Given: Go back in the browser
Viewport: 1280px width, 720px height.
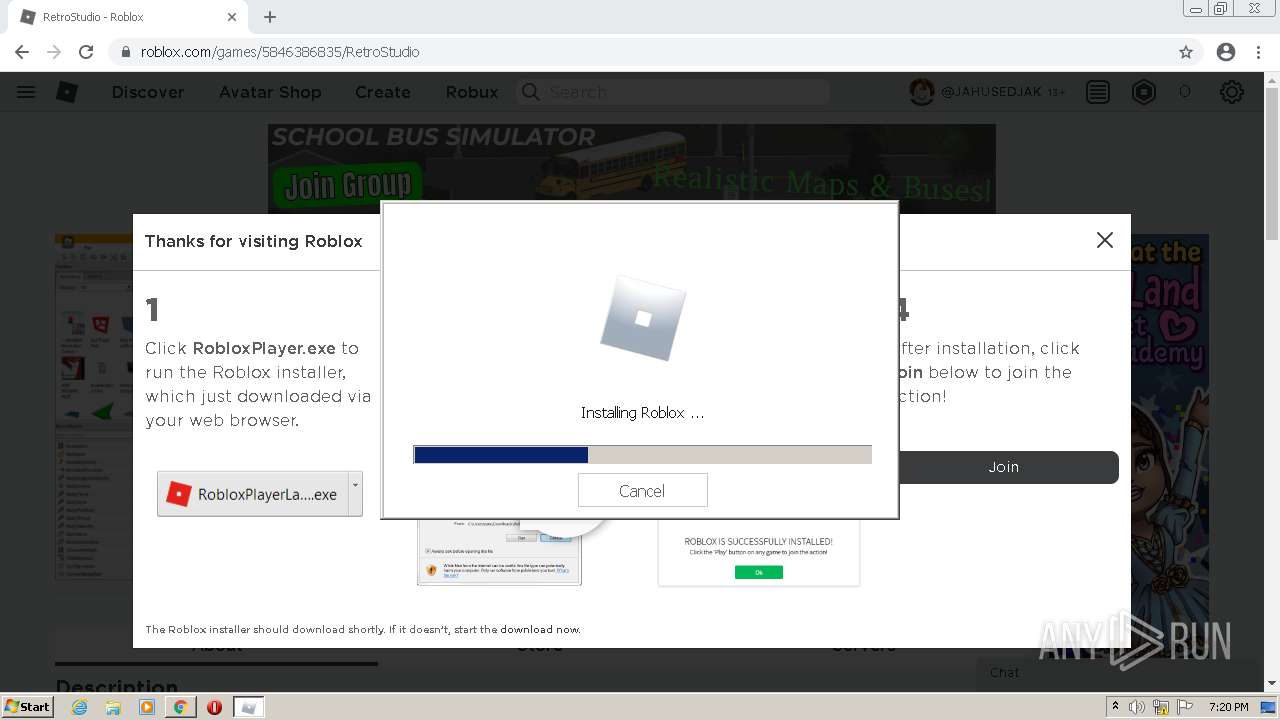Looking at the screenshot, I should pyautogui.click(x=22, y=52).
